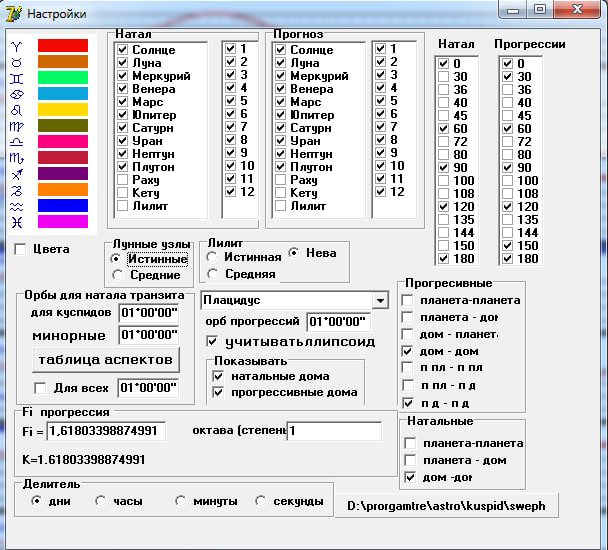Open the таблица аспектов button
This screenshot has height=550, width=608.
coord(104,359)
